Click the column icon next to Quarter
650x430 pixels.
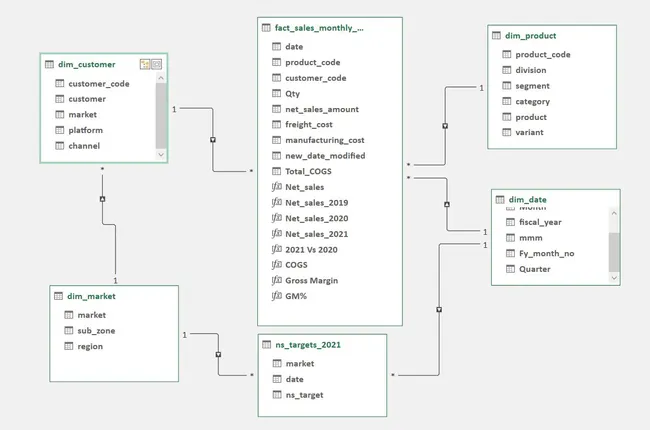[x=510, y=269]
